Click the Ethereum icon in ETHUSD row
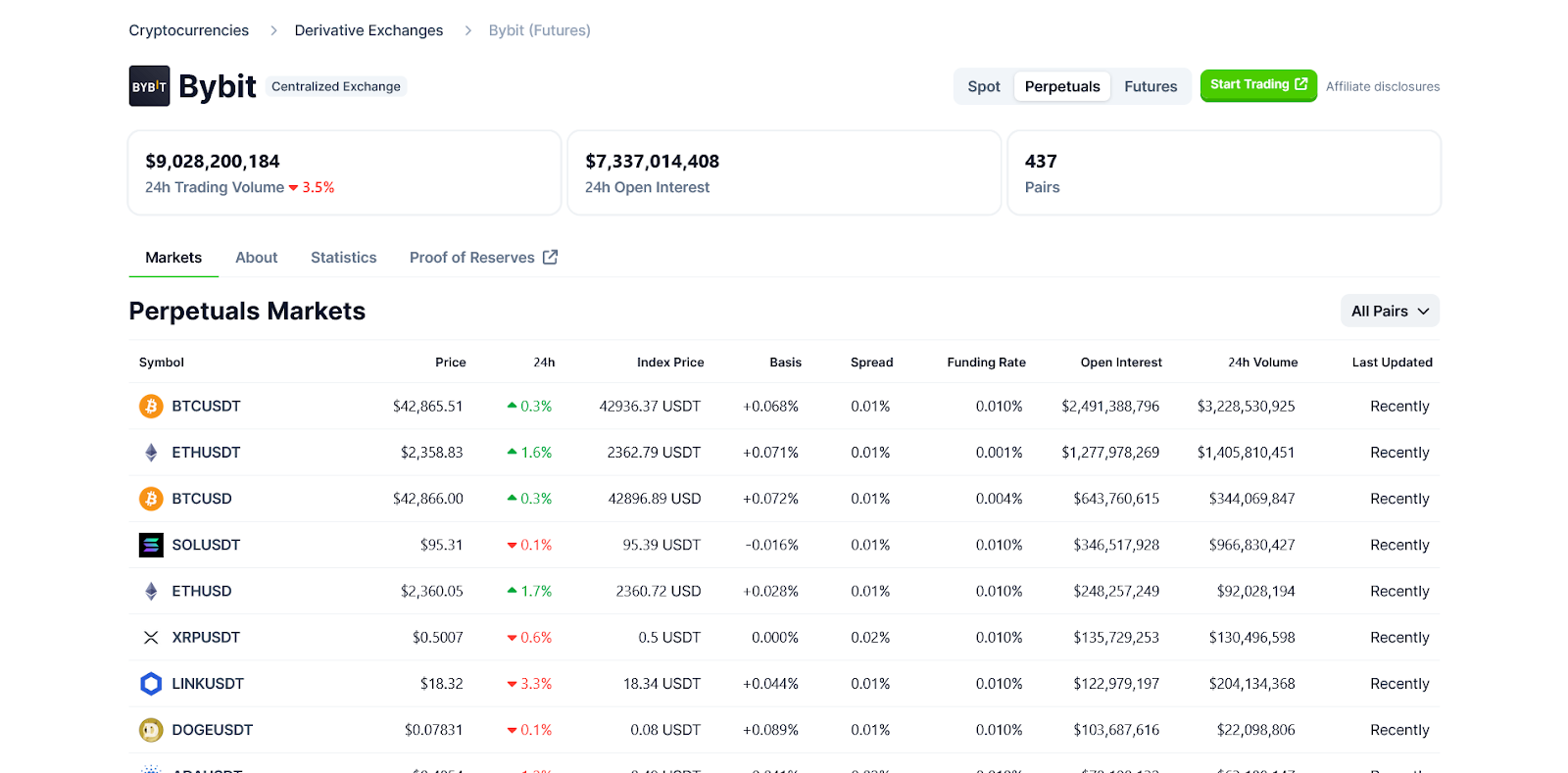The width and height of the screenshot is (1568, 773). click(x=151, y=591)
